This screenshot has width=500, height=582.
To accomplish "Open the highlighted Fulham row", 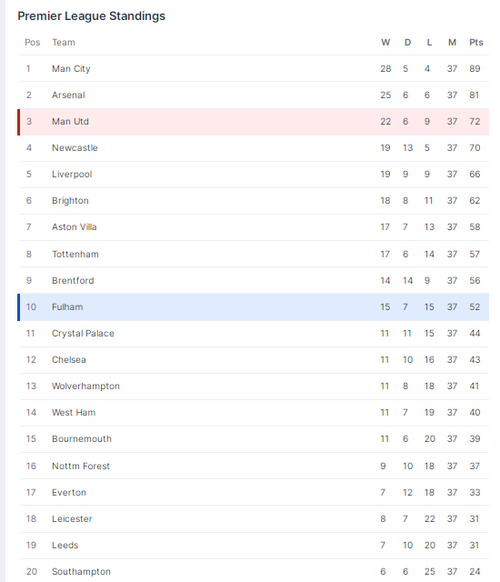I will (x=253, y=307).
